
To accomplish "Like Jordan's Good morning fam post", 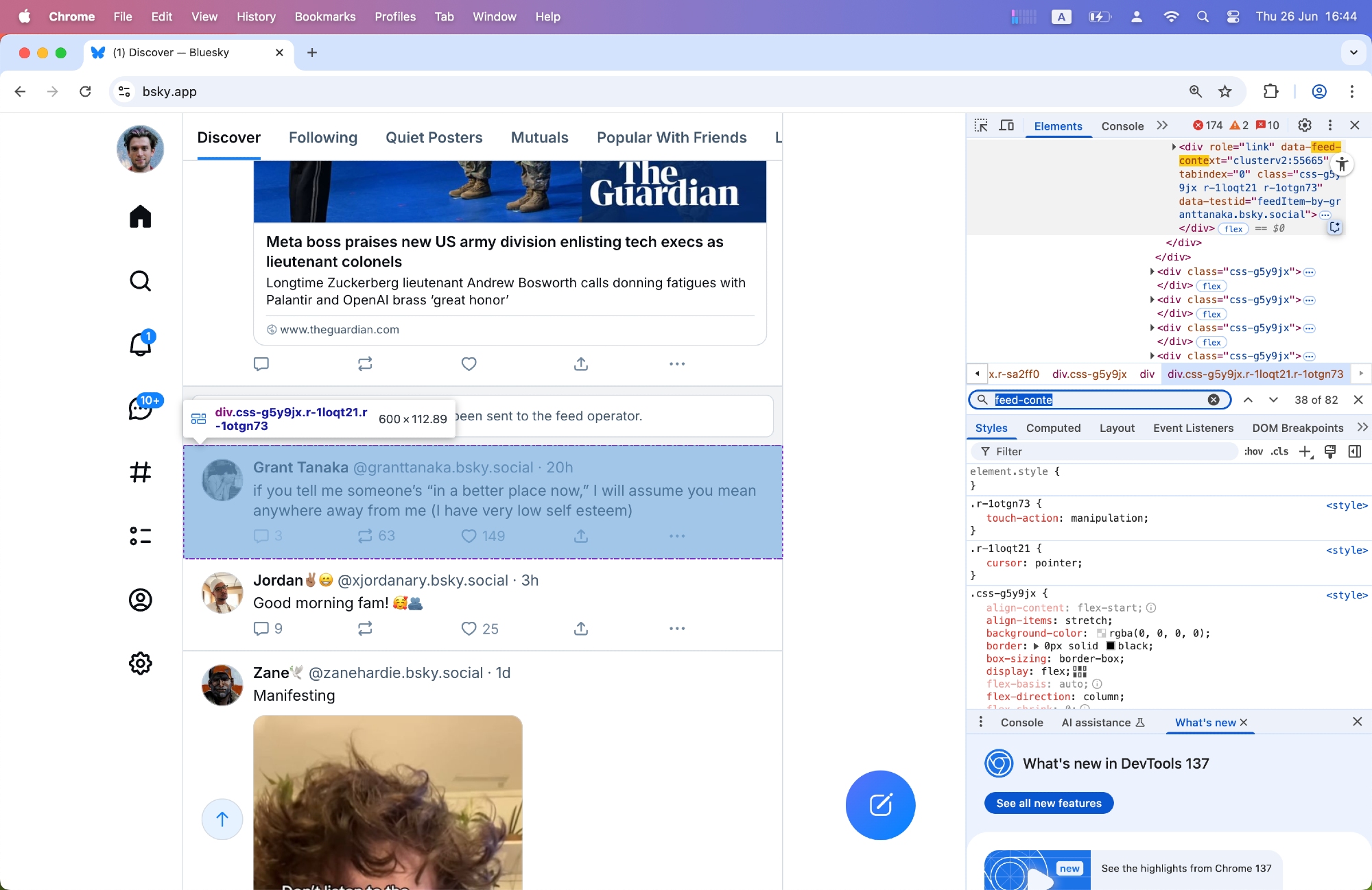I will point(469,629).
